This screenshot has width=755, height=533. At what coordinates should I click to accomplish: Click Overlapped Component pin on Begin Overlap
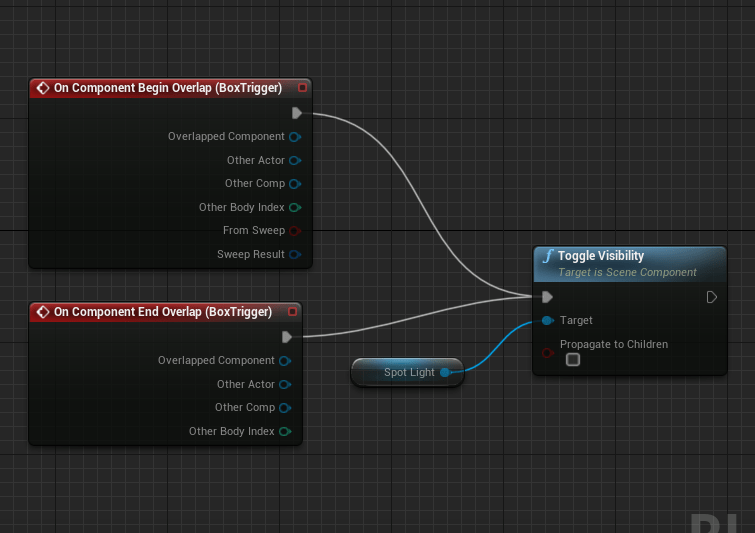[x=294, y=137]
